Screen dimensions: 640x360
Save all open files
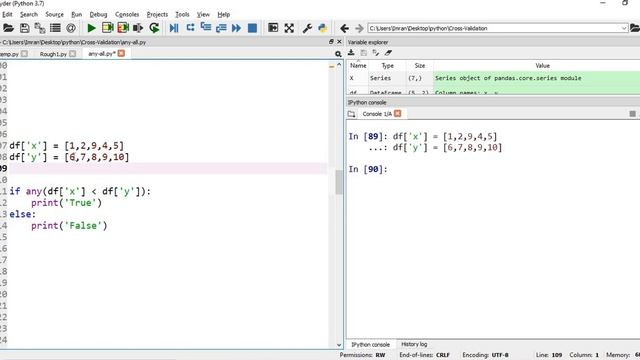pos(40,28)
